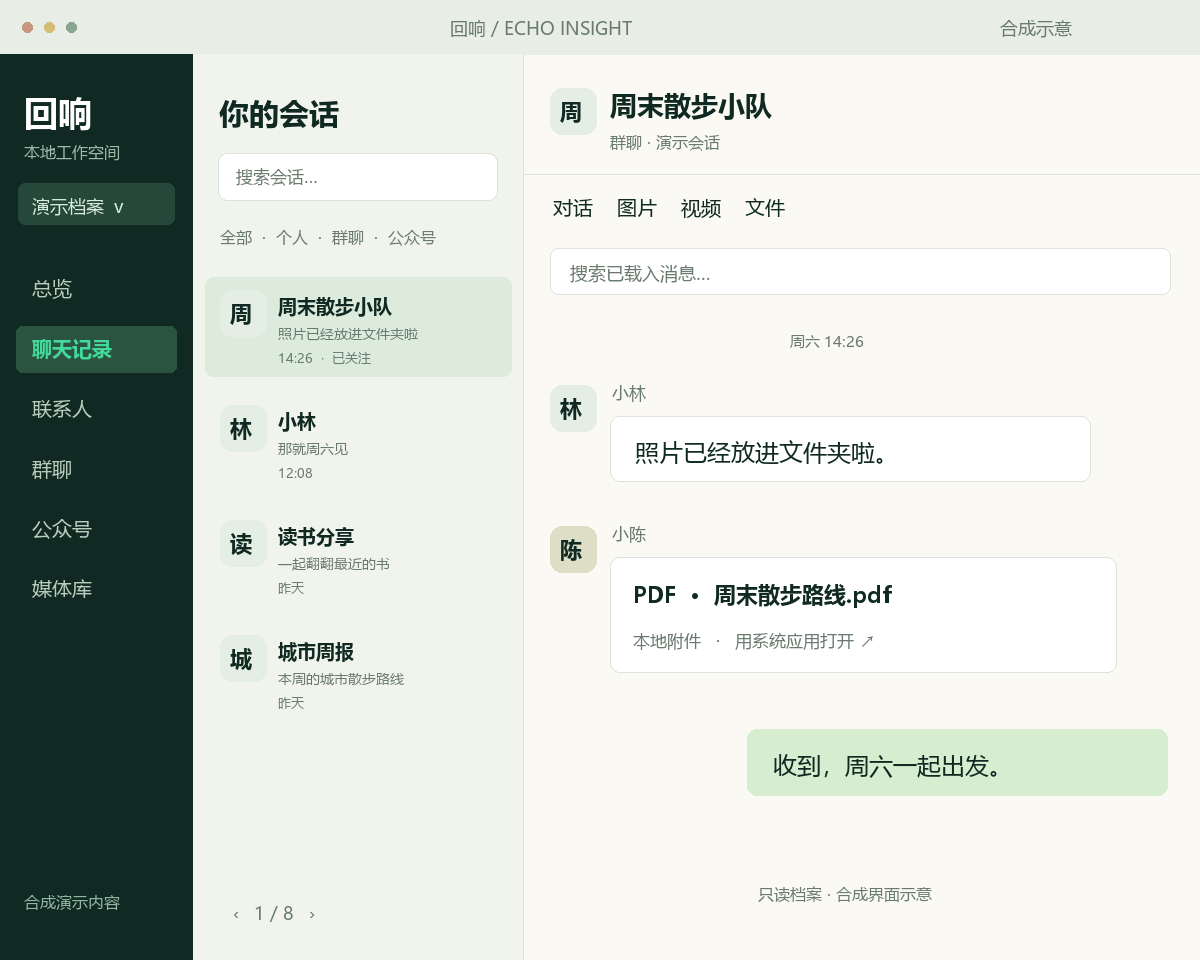
Task: Click the chat header avatar 周
Action: pos(573,111)
